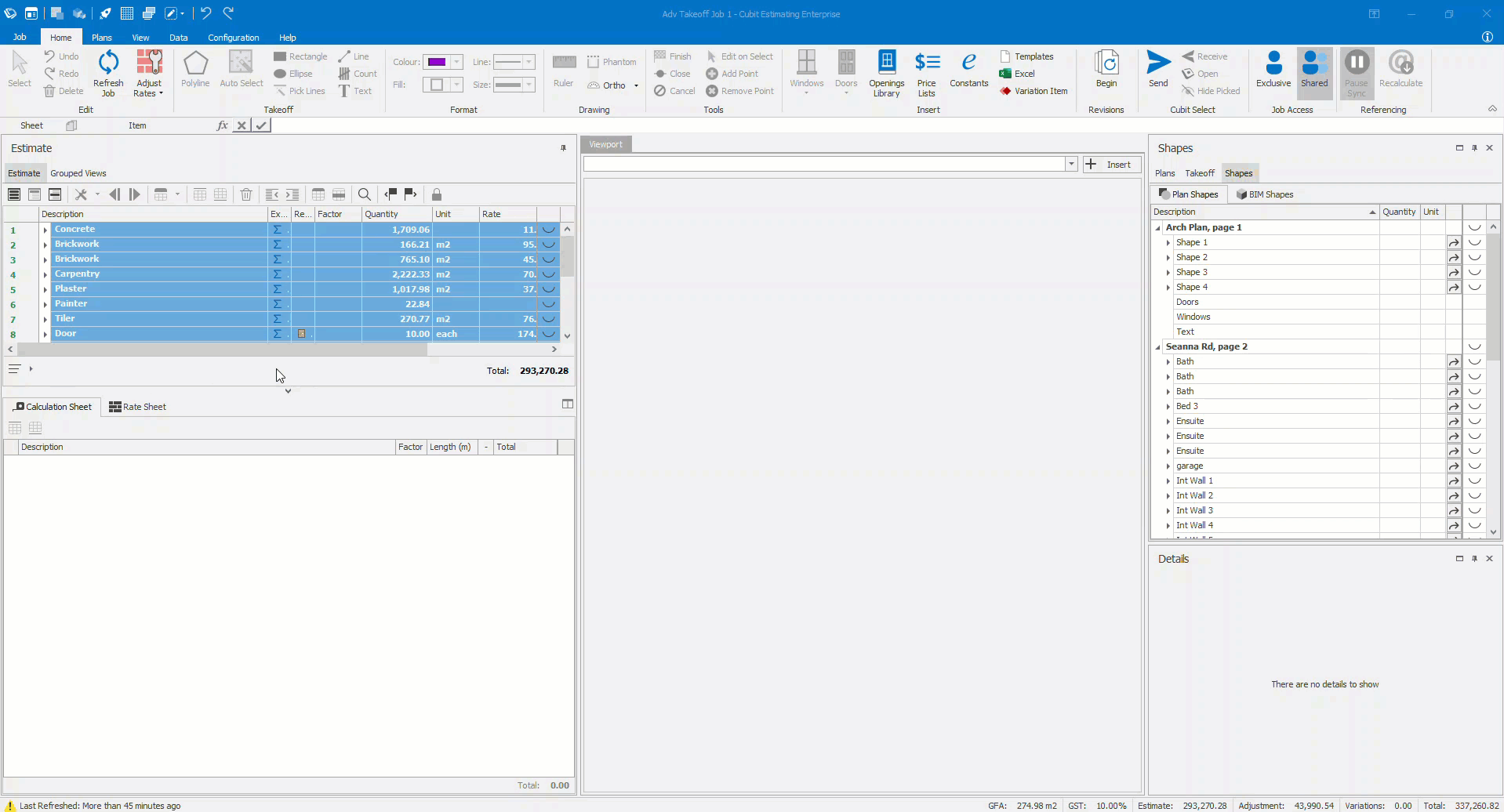Click the Text takeoff tool

point(355,91)
